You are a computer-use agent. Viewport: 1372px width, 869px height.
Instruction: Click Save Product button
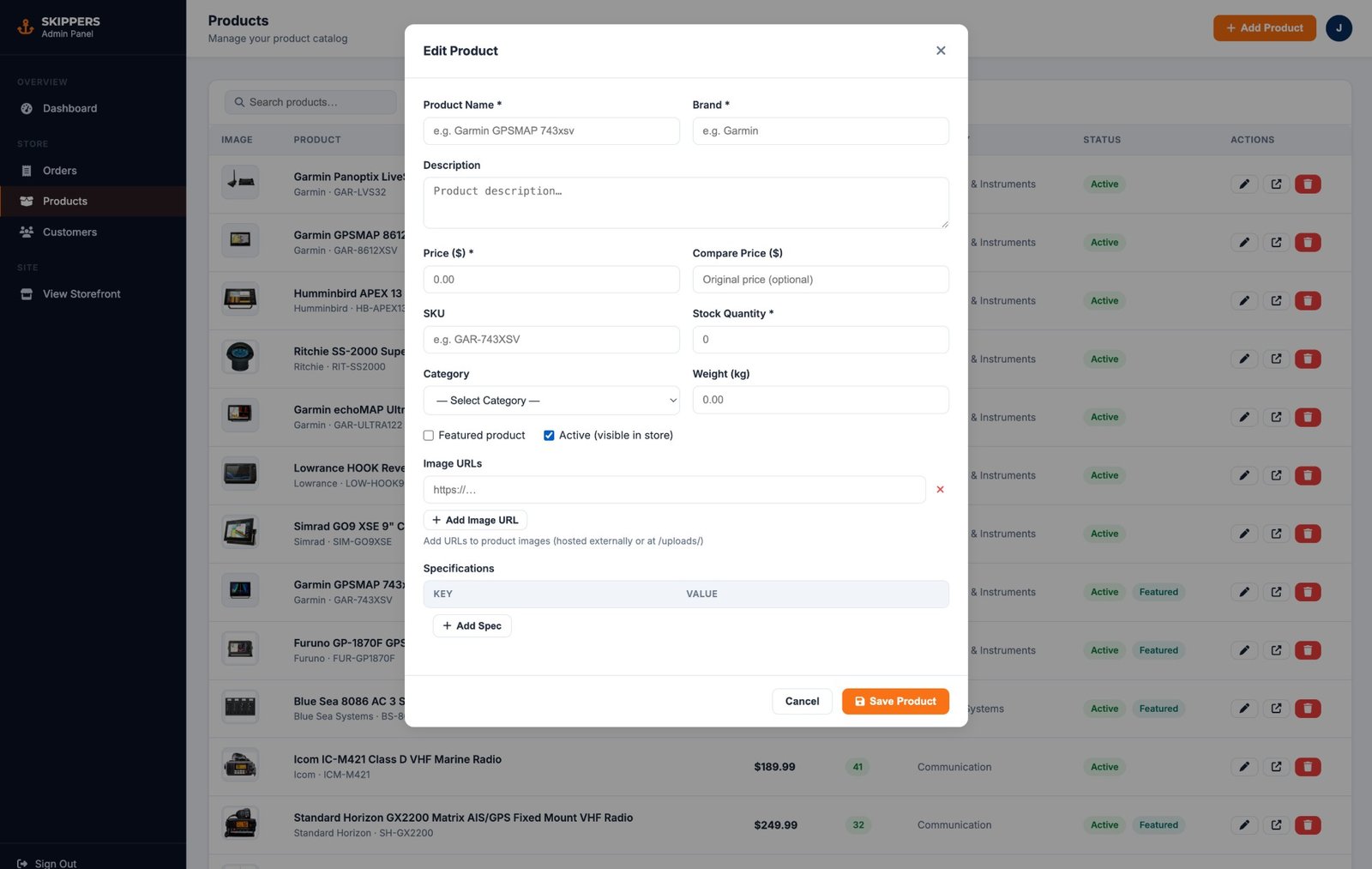click(895, 702)
